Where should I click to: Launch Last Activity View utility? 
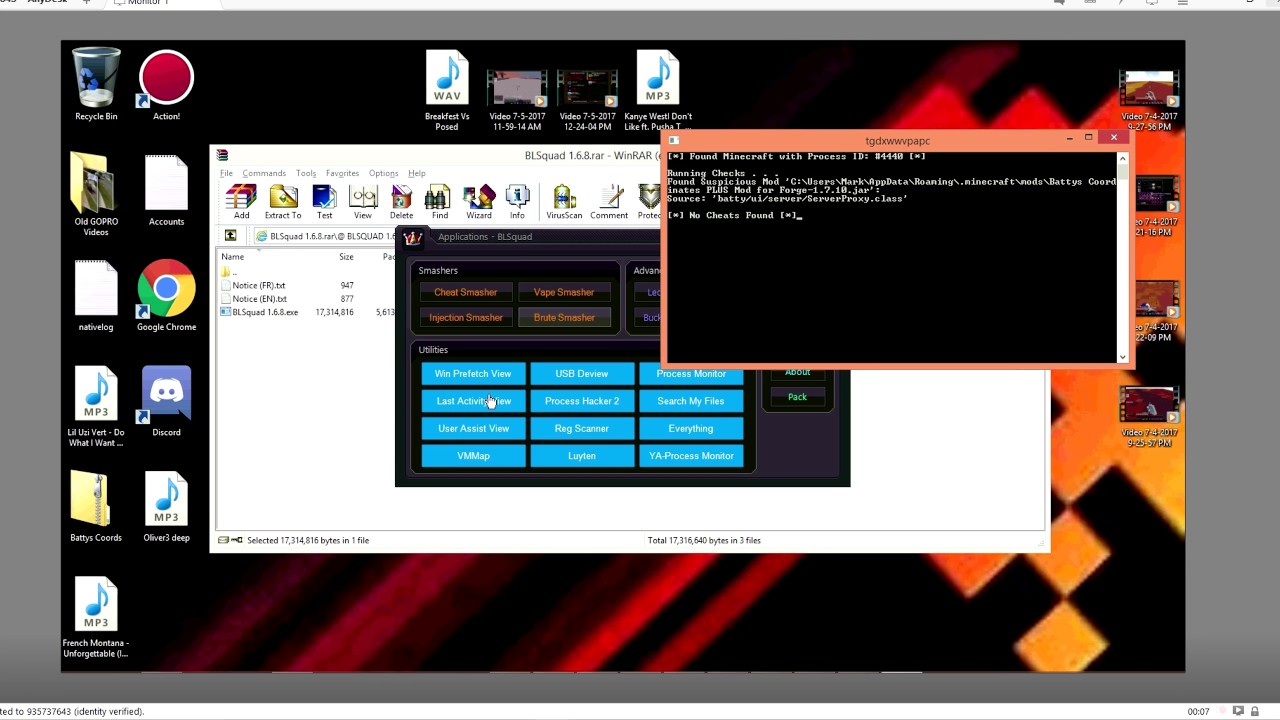[473, 401]
